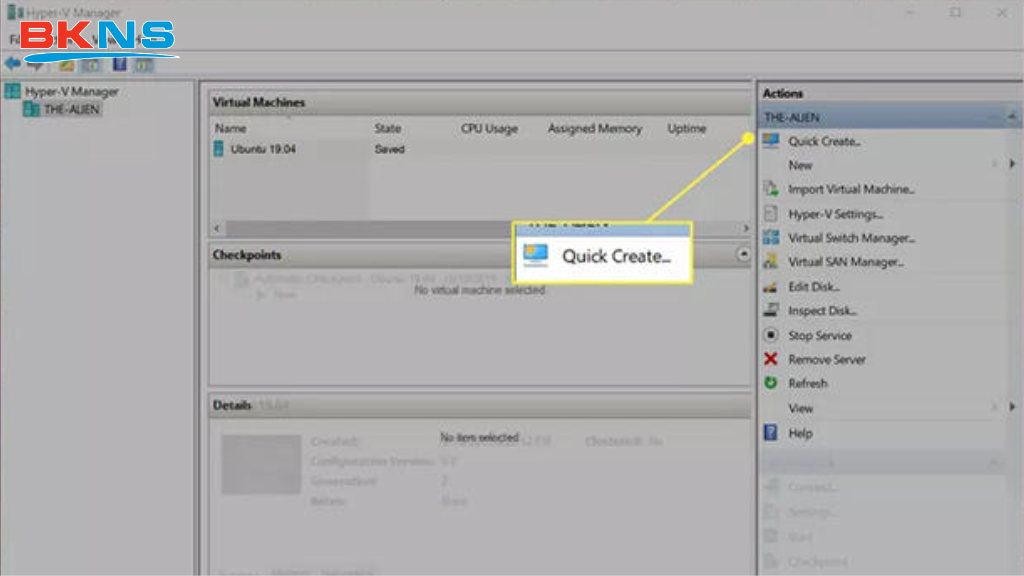
Task: Click the red Remove Server icon
Action: pyautogui.click(x=771, y=359)
